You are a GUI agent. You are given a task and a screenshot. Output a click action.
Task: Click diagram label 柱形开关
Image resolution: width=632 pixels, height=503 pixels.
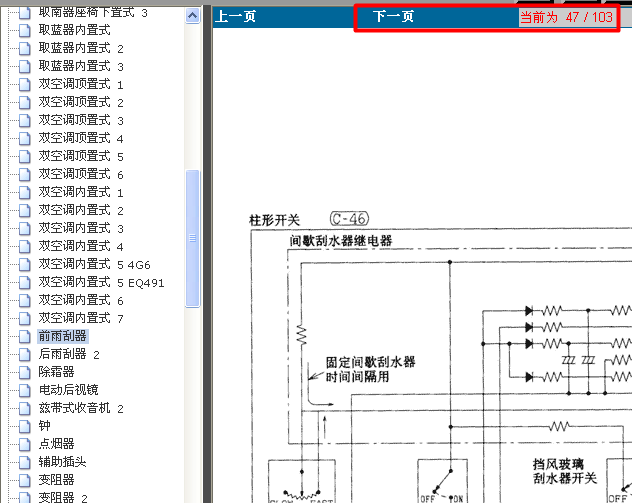[274, 220]
